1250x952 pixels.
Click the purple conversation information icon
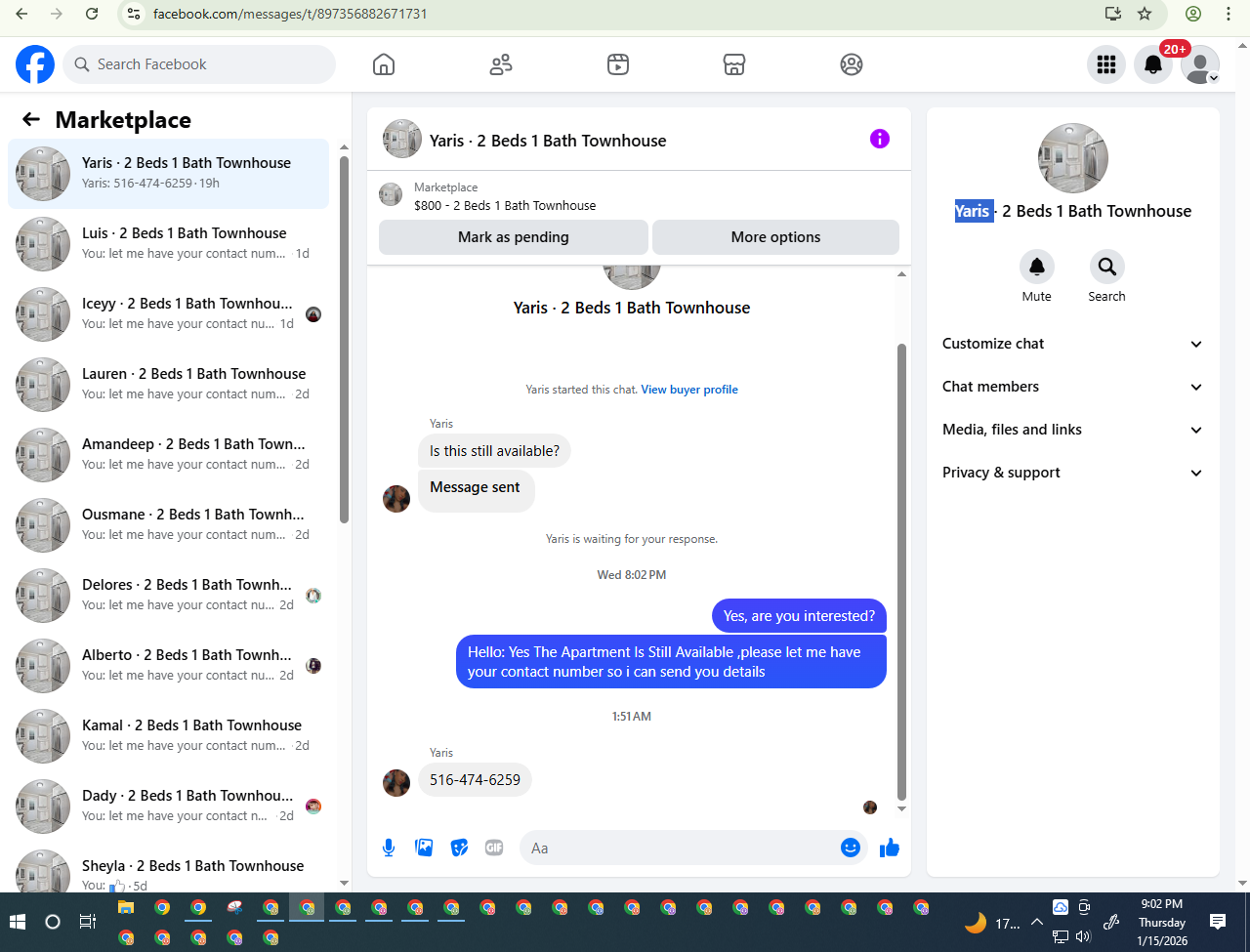click(x=880, y=139)
